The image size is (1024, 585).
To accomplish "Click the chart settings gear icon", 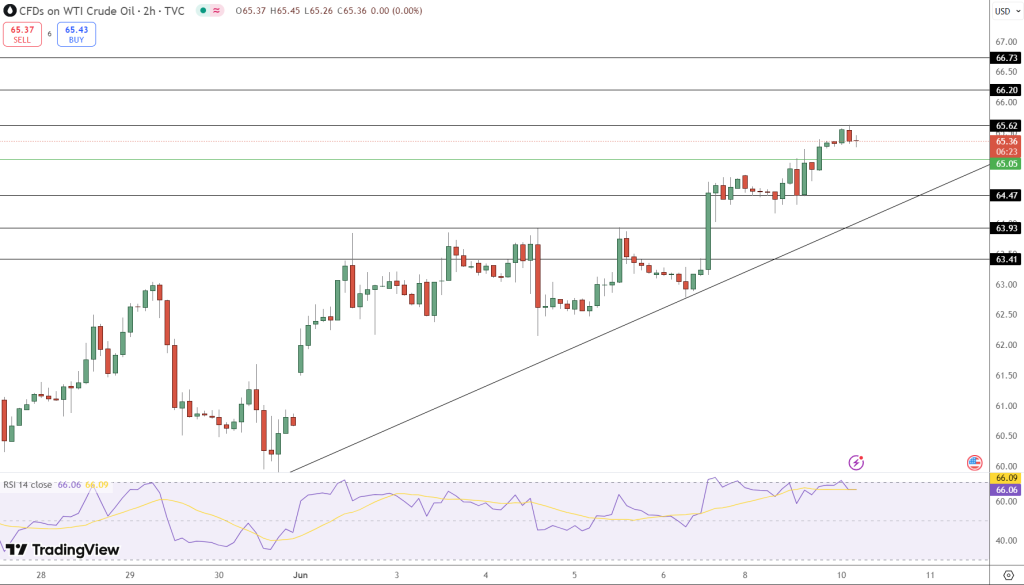I will pos(1008,575).
